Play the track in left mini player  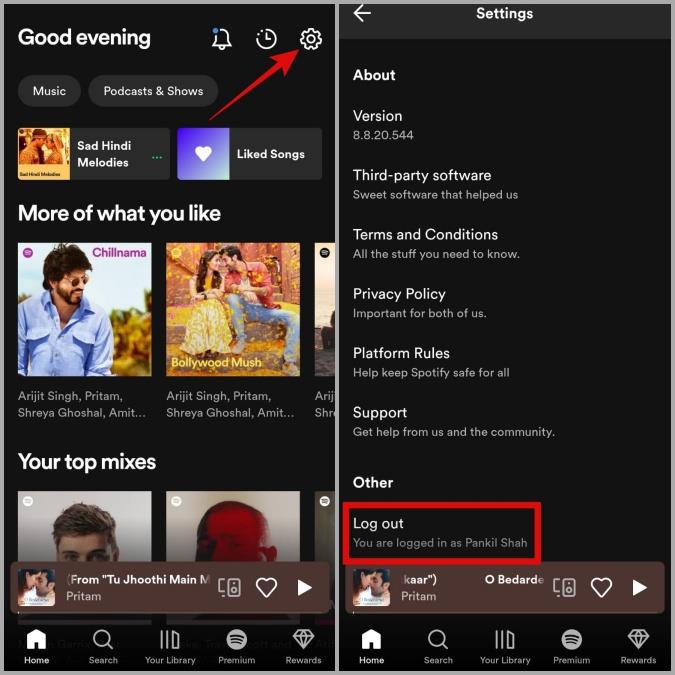click(x=304, y=587)
